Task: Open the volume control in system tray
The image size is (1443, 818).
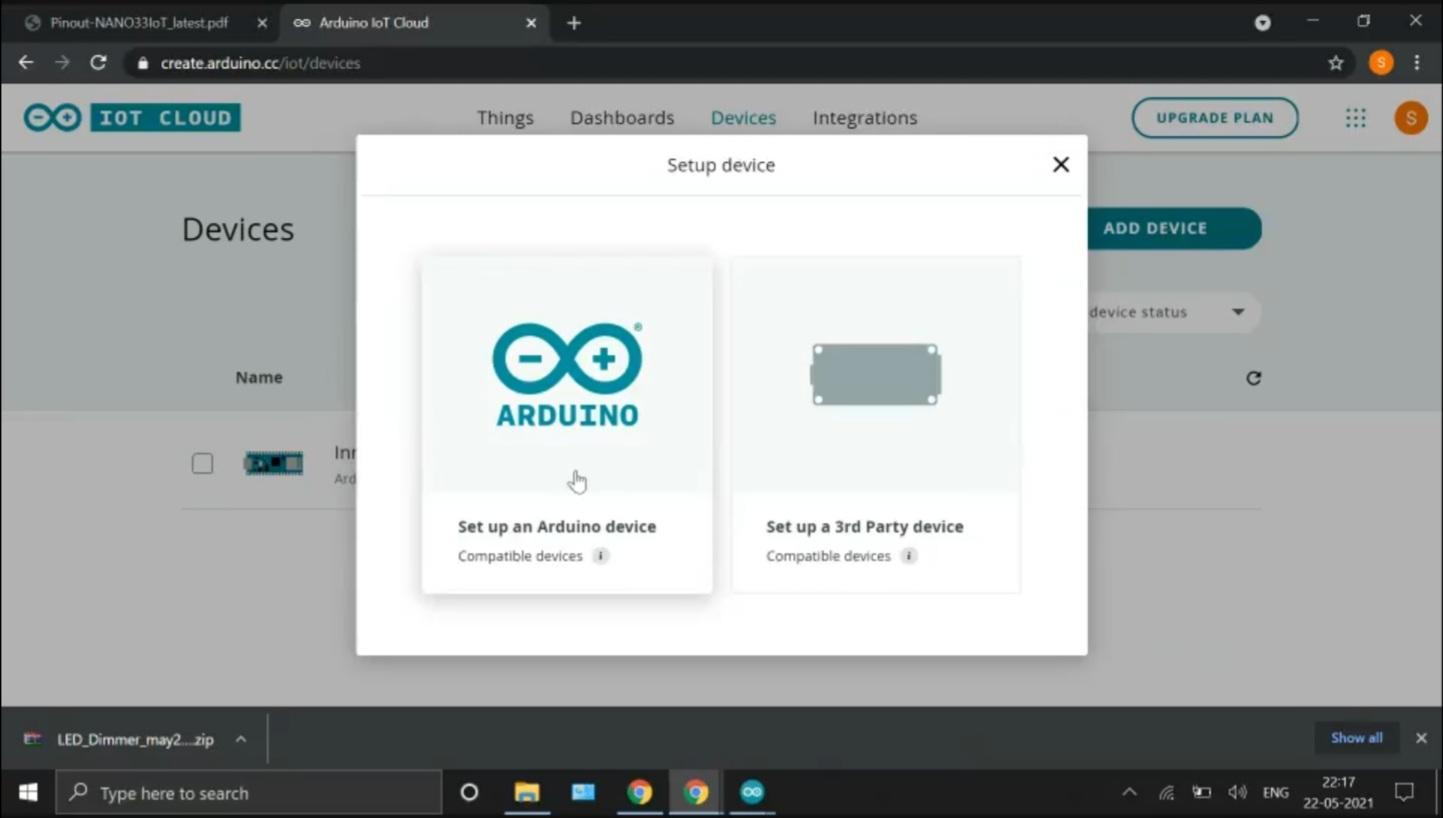Action: (1238, 793)
